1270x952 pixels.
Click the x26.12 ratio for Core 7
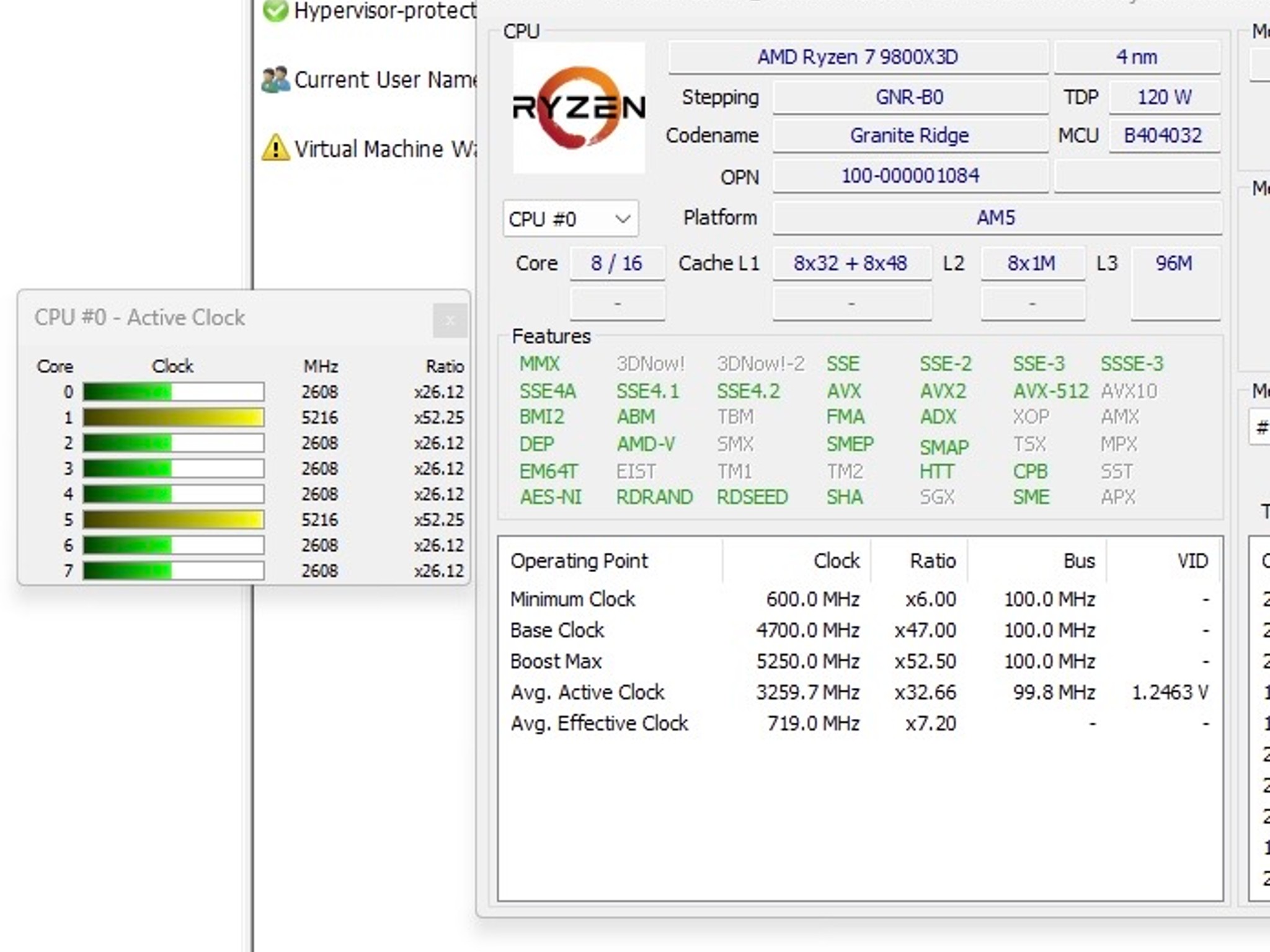point(439,570)
